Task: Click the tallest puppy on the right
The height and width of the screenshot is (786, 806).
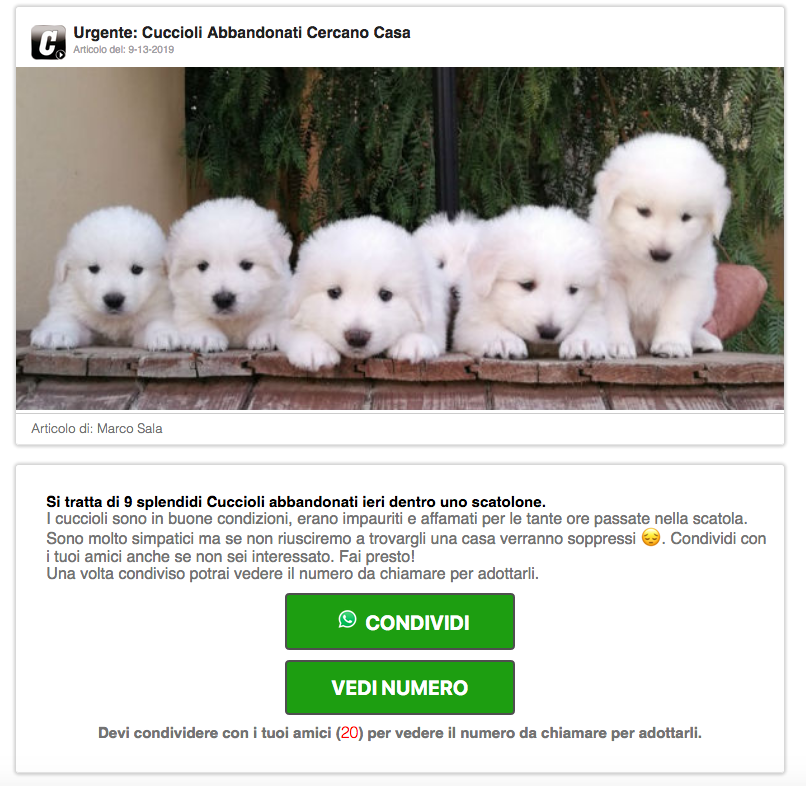Action: click(x=661, y=242)
